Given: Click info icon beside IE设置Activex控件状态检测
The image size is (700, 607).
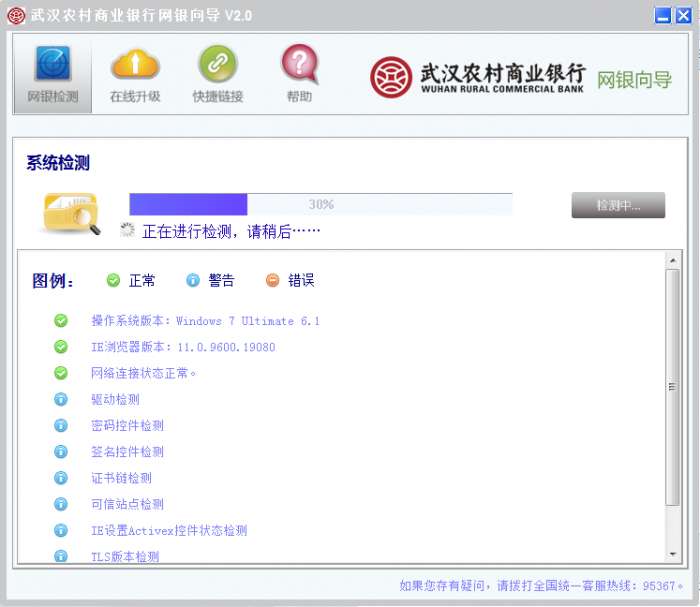Looking at the screenshot, I should coord(61,530).
